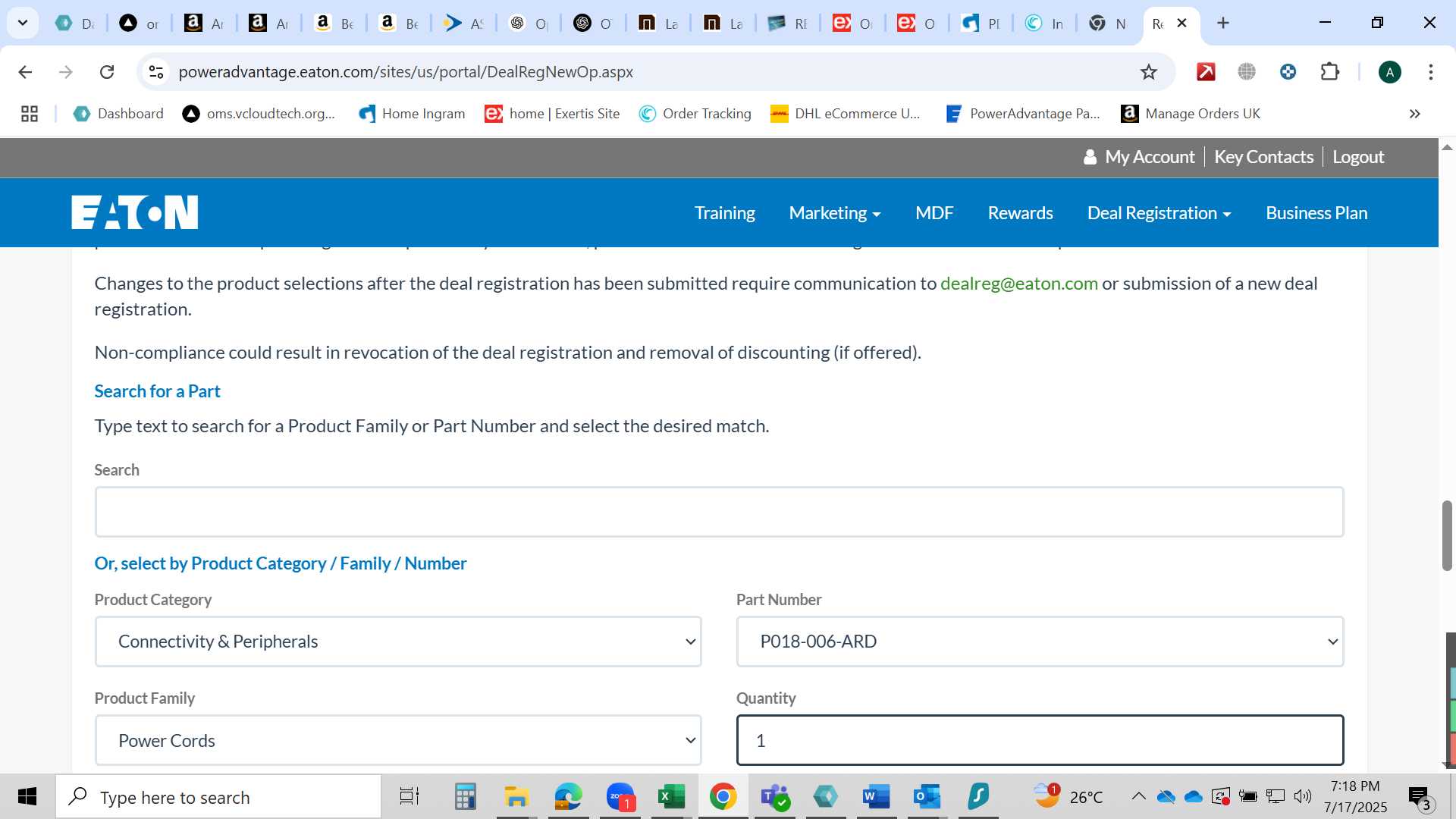Click the 26°C weather widget
This screenshot has width=1456, height=819.
[1069, 797]
